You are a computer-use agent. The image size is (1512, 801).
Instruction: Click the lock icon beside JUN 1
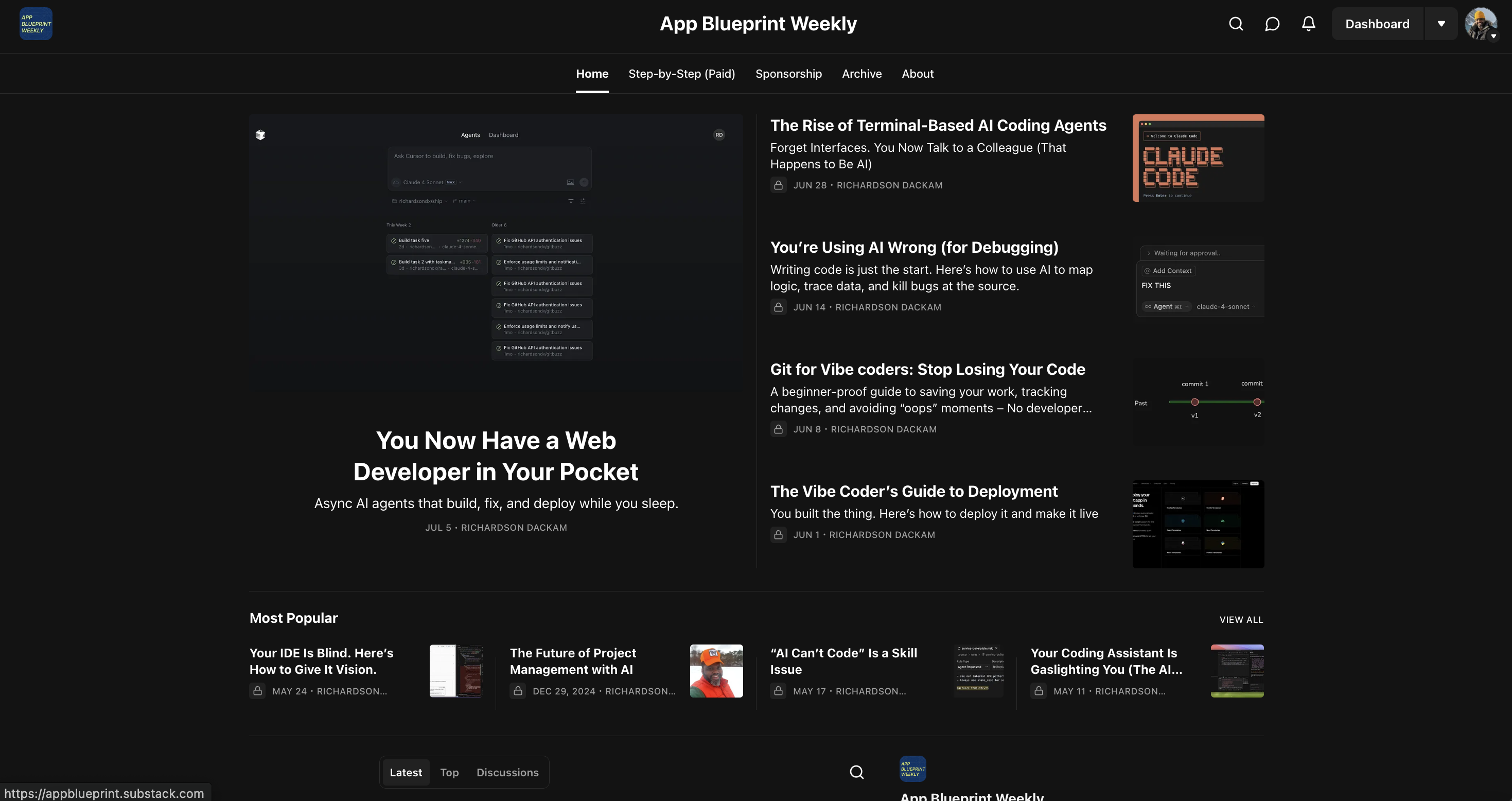[778, 535]
